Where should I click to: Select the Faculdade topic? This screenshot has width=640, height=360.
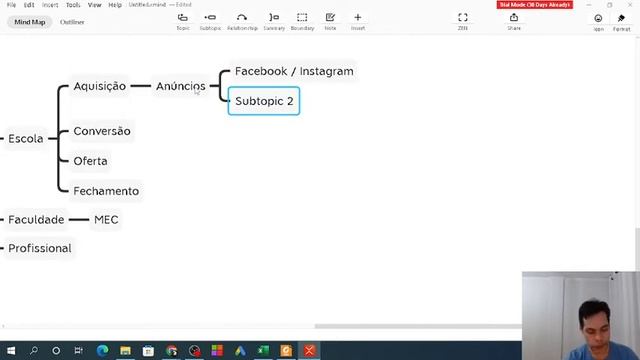point(36,220)
